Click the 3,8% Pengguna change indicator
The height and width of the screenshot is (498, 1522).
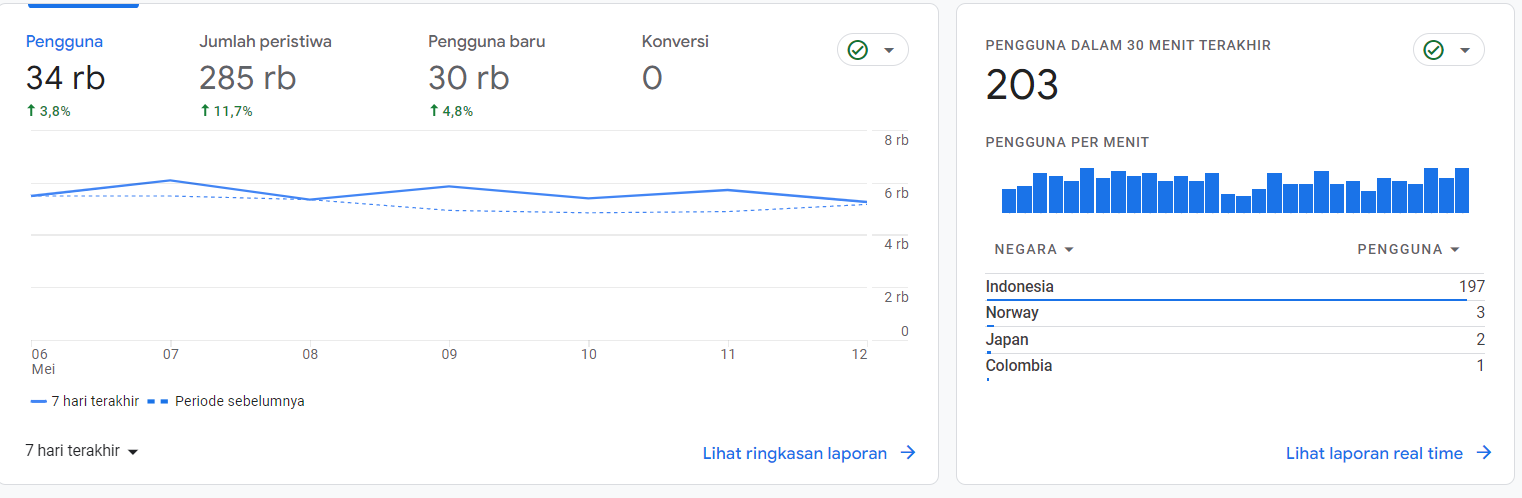(48, 111)
